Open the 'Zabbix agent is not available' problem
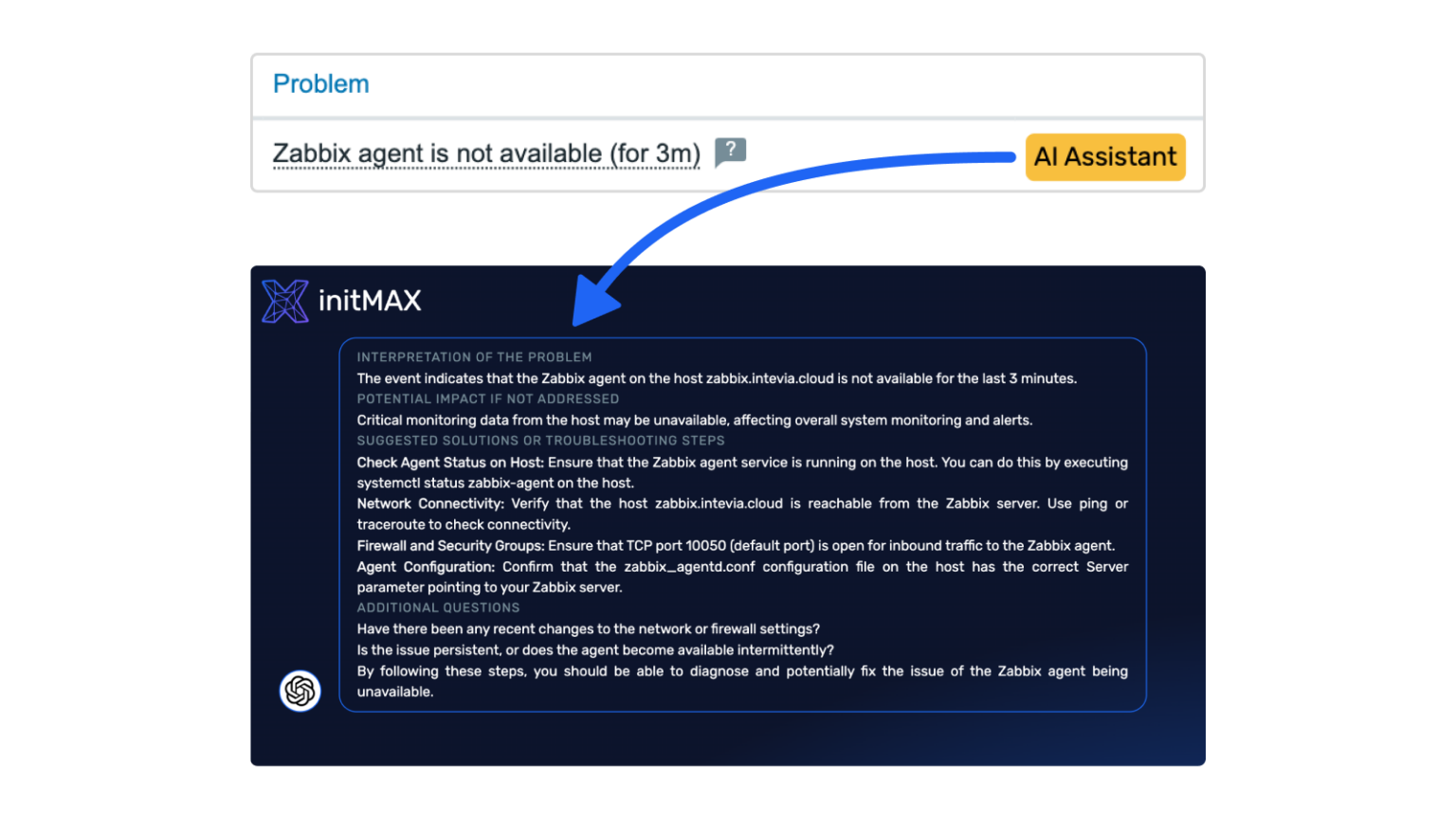Screen dimensions: 1456x819 click(485, 154)
